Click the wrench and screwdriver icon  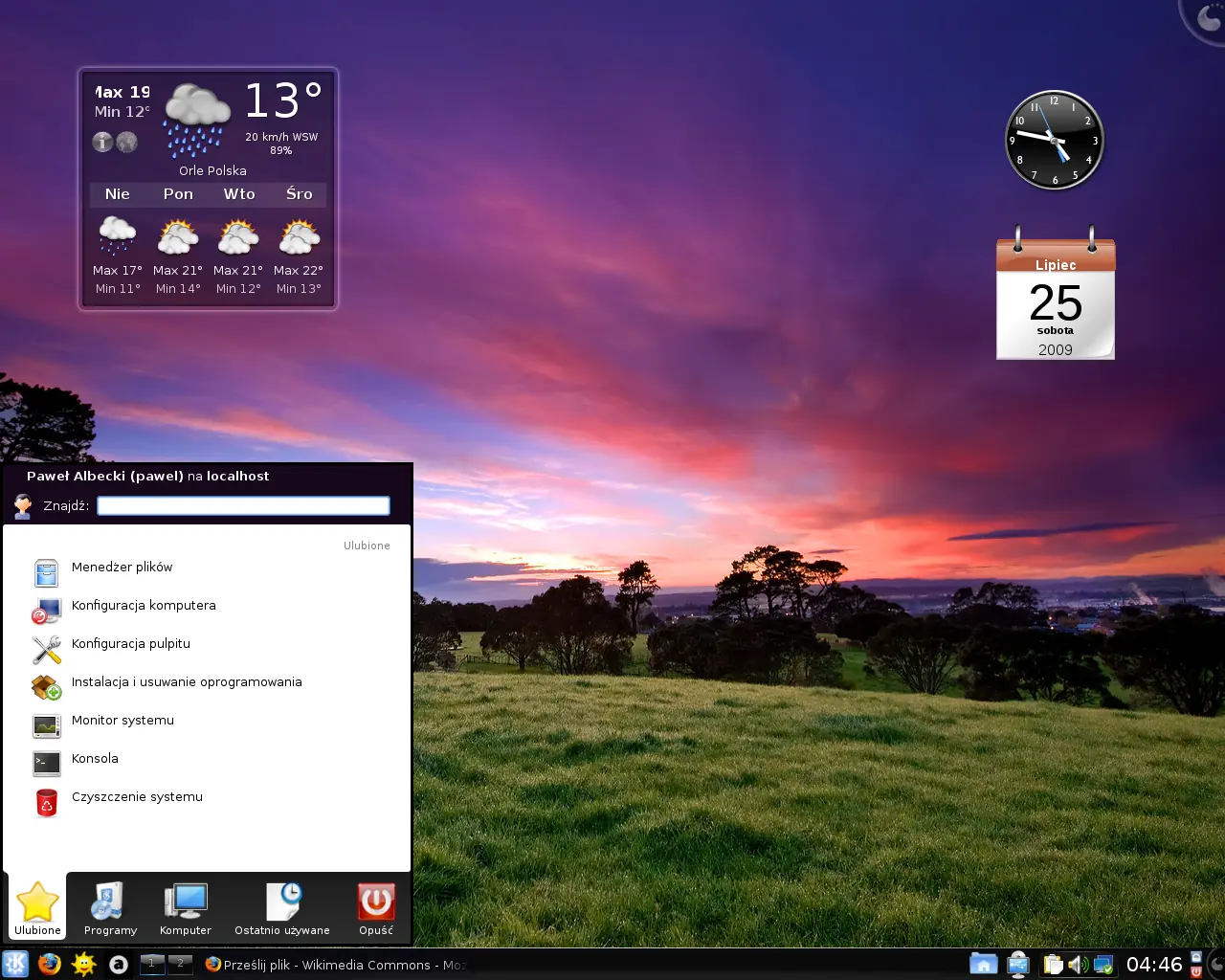tap(47, 649)
